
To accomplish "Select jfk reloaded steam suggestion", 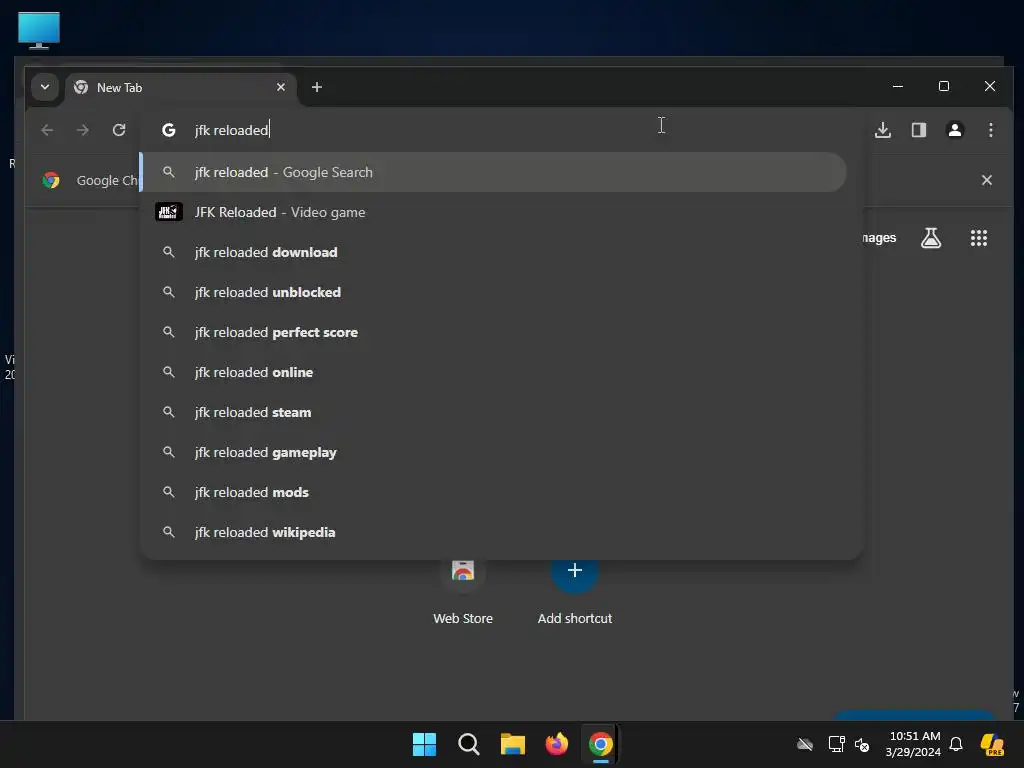I will click(x=494, y=412).
